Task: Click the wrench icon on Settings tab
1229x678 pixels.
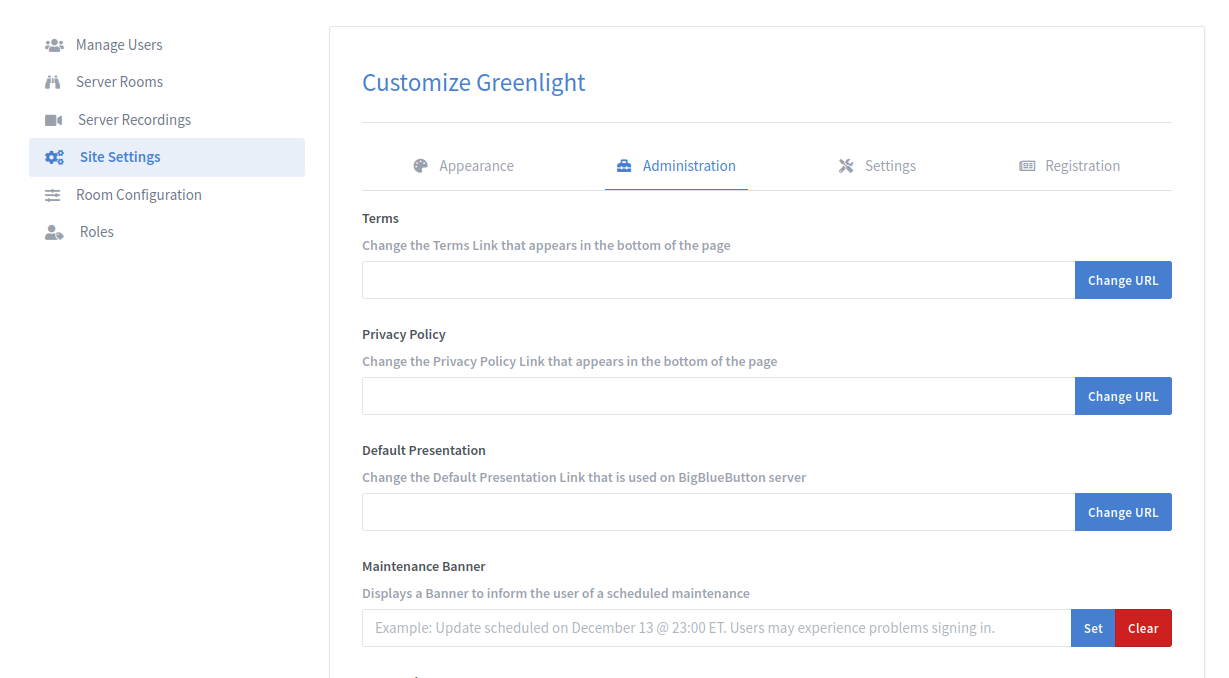Action: point(844,165)
